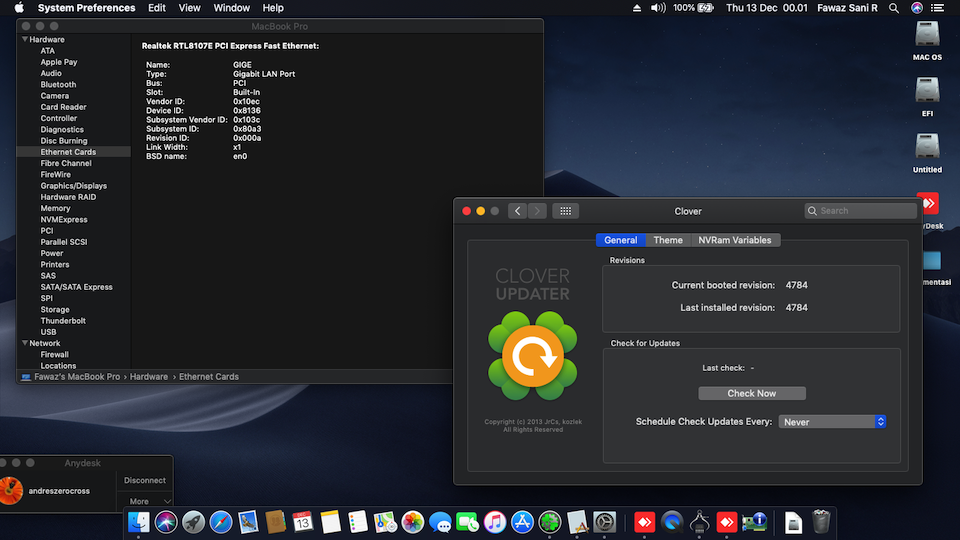Open the Trash in the dock
This screenshot has width=960, height=540.
[x=821, y=521]
